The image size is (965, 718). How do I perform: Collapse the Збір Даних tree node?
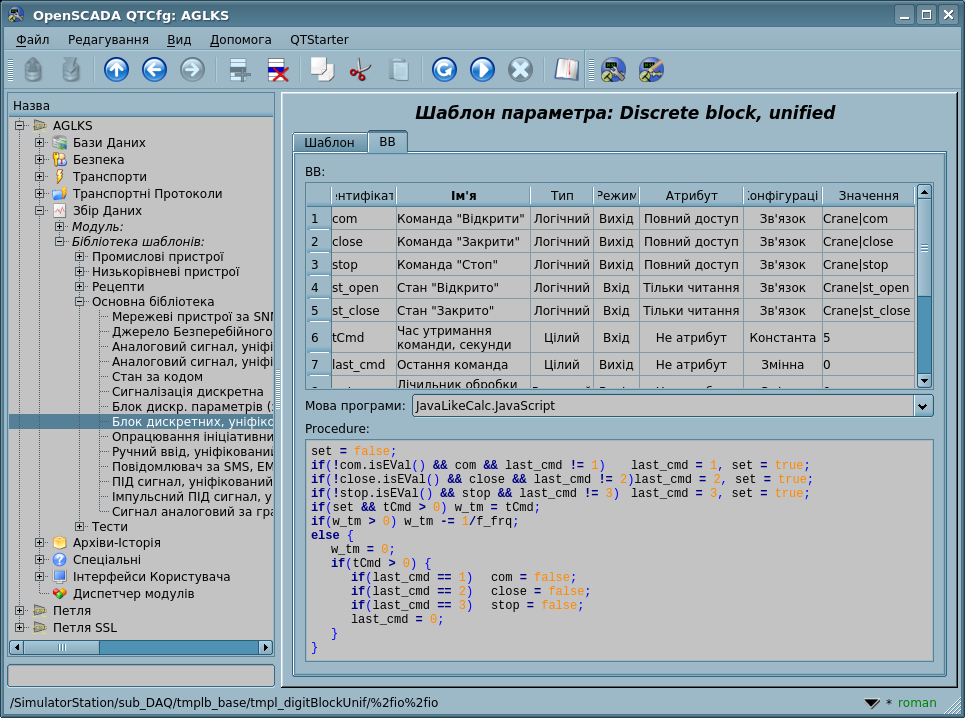click(x=40, y=211)
